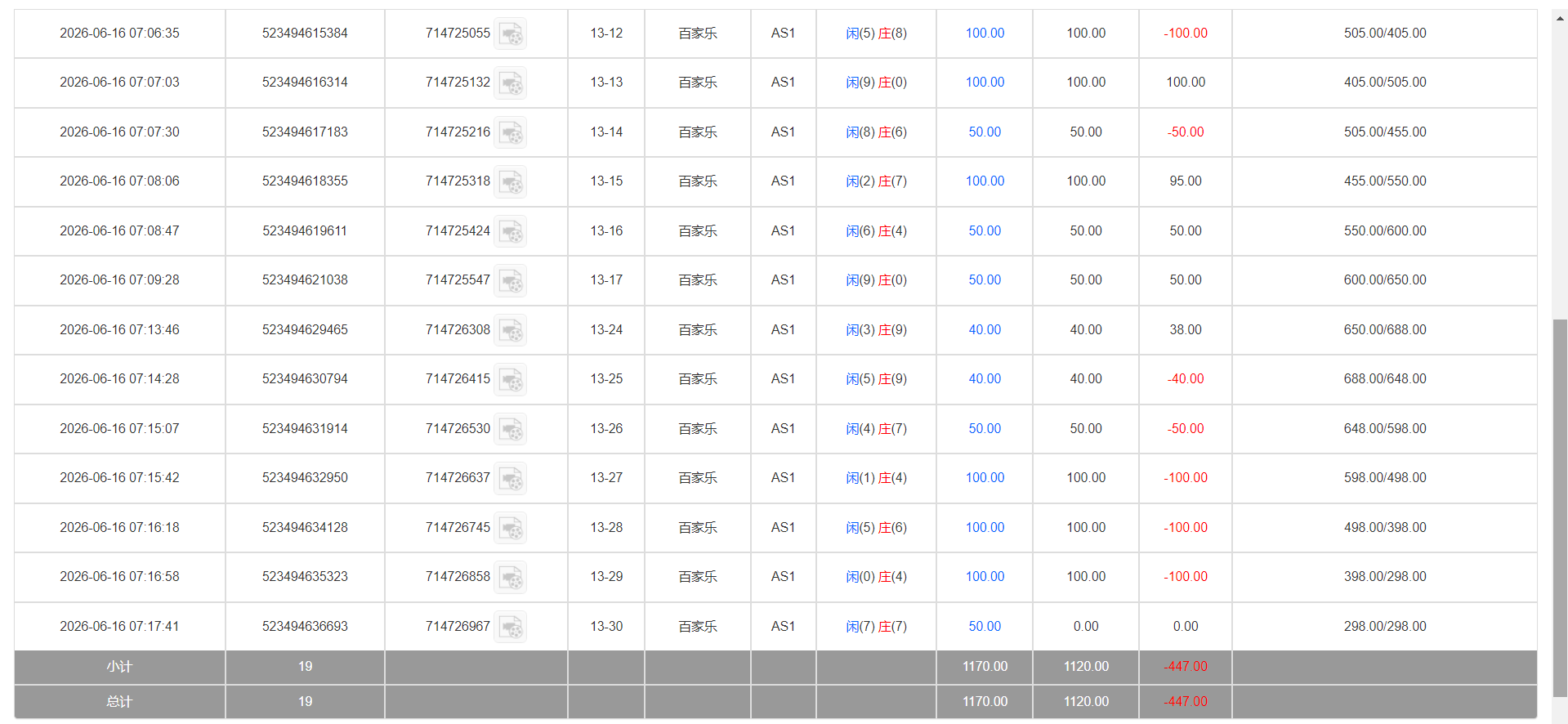Viewport: 1568px width, 724px height.
Task: Open video replay icon for round 714726637
Action: click(x=511, y=479)
